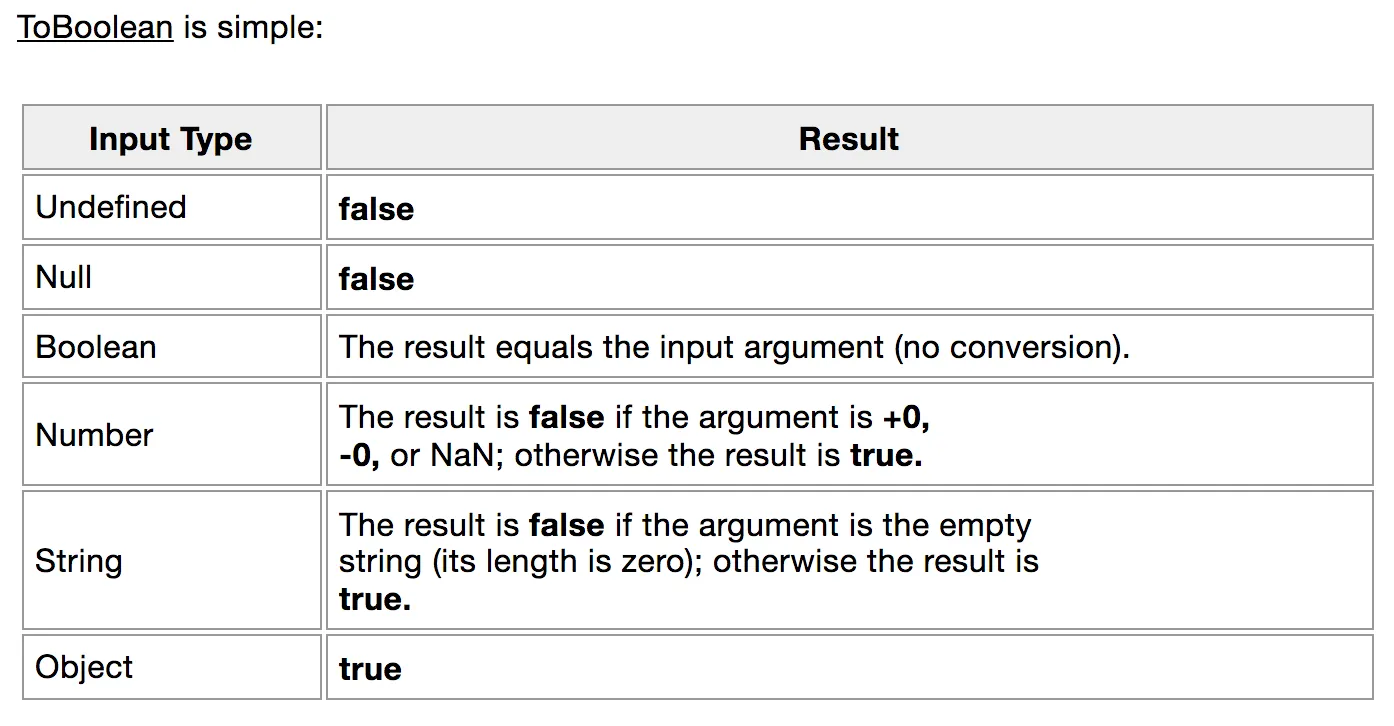Click the true result for Object
The width and height of the screenshot is (1394, 726).
(x=370, y=669)
